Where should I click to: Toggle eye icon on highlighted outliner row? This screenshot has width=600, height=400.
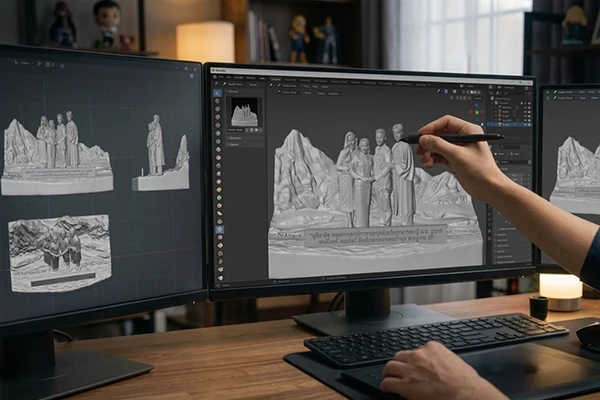point(525,124)
